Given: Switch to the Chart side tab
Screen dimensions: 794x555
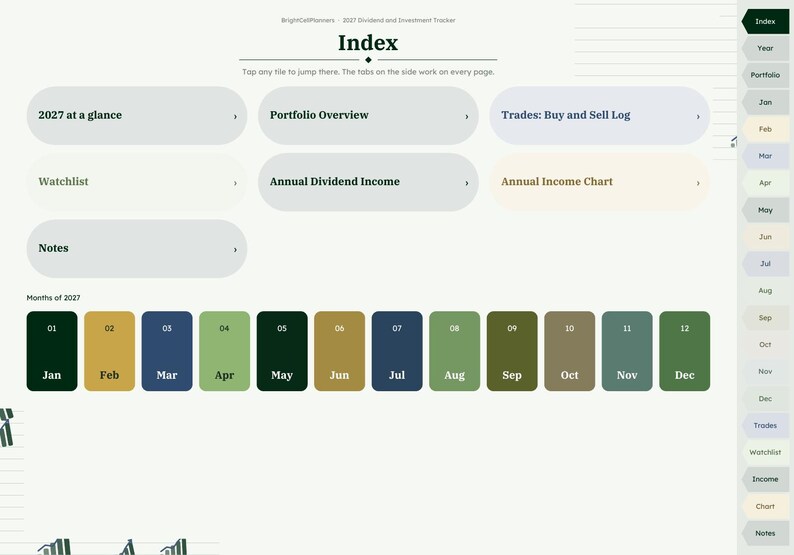Looking at the screenshot, I should tap(765, 507).
